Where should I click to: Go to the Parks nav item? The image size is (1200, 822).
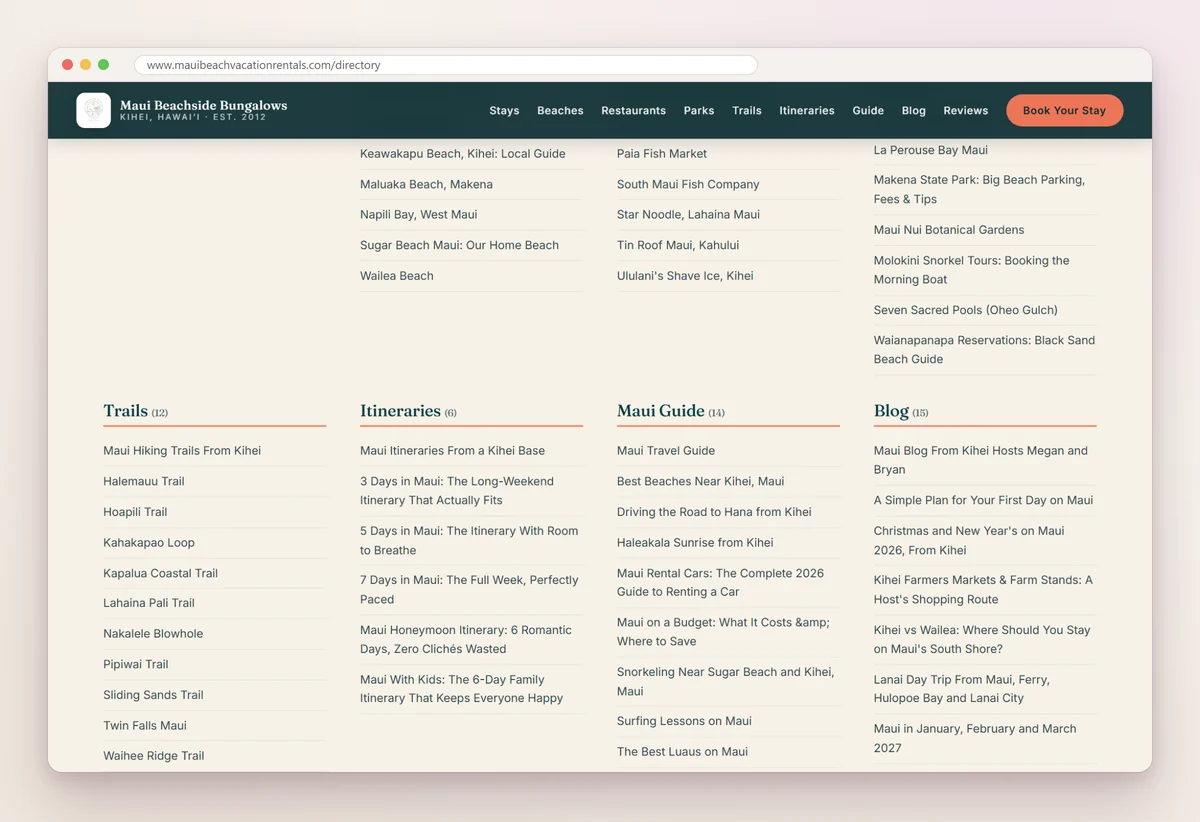point(699,111)
